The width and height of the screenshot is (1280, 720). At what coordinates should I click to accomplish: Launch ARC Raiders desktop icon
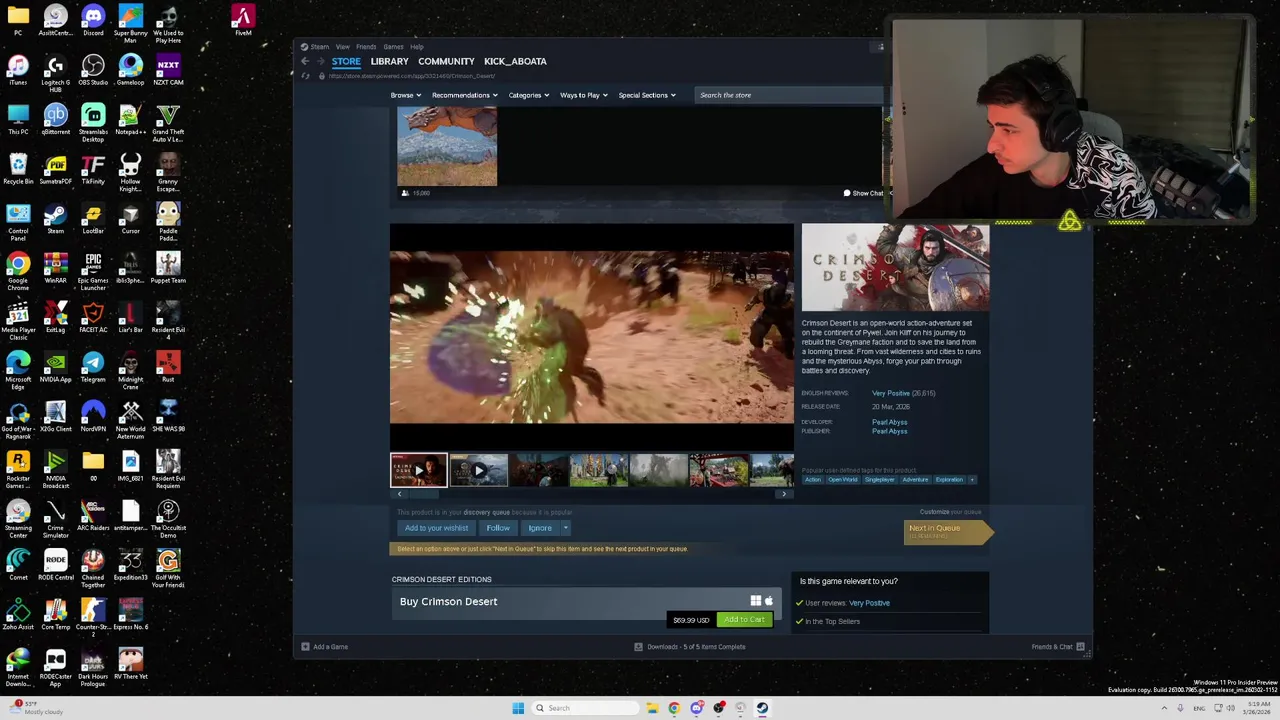[93, 517]
